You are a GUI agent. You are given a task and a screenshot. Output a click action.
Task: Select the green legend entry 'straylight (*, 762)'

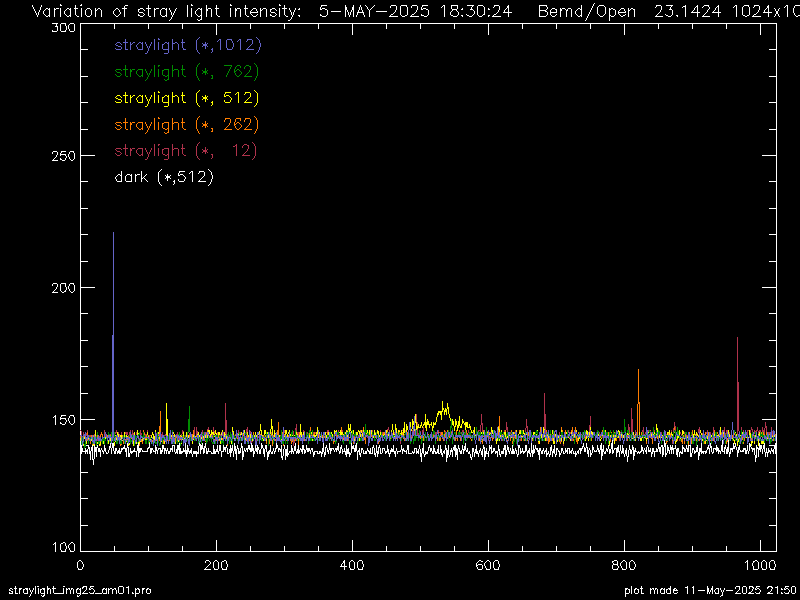[187, 71]
